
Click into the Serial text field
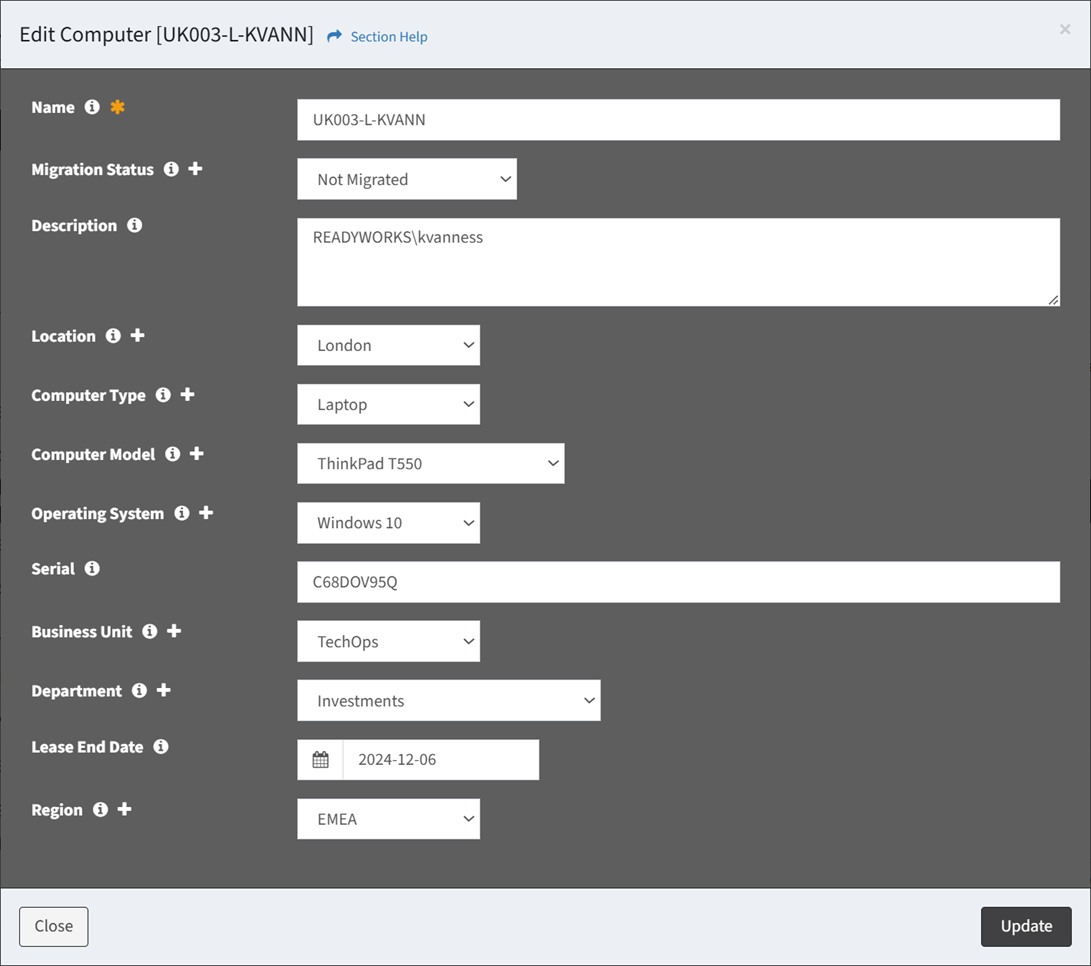pos(678,582)
